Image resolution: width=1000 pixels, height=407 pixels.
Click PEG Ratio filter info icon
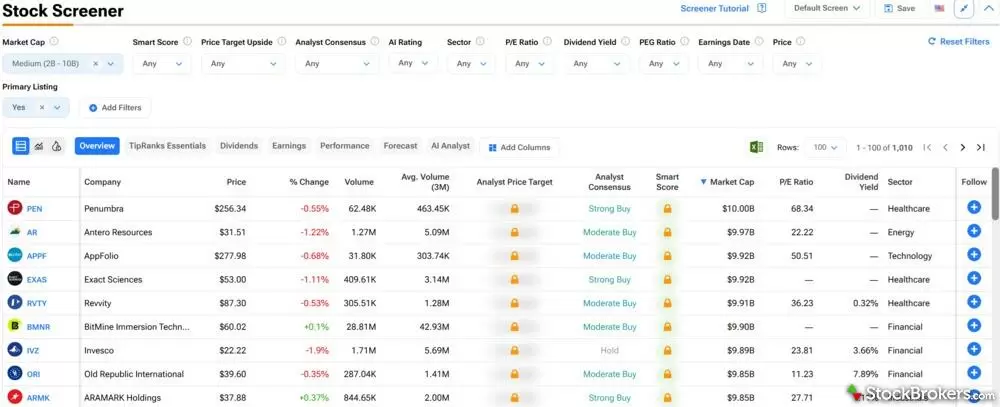pos(684,41)
